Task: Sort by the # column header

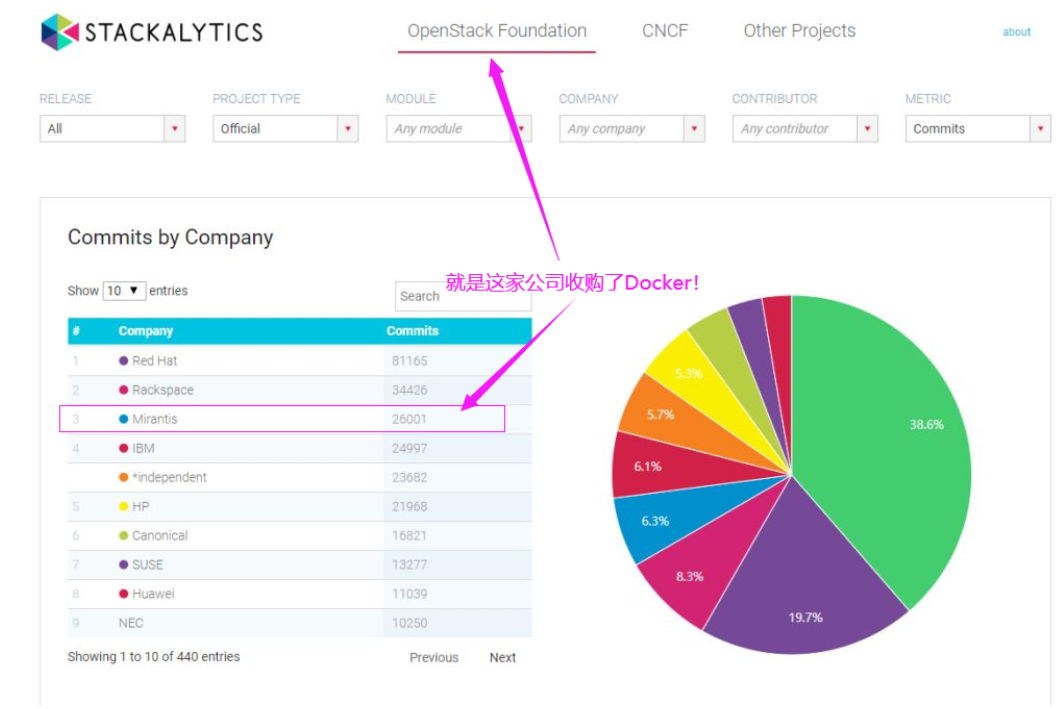Action: click(x=76, y=331)
